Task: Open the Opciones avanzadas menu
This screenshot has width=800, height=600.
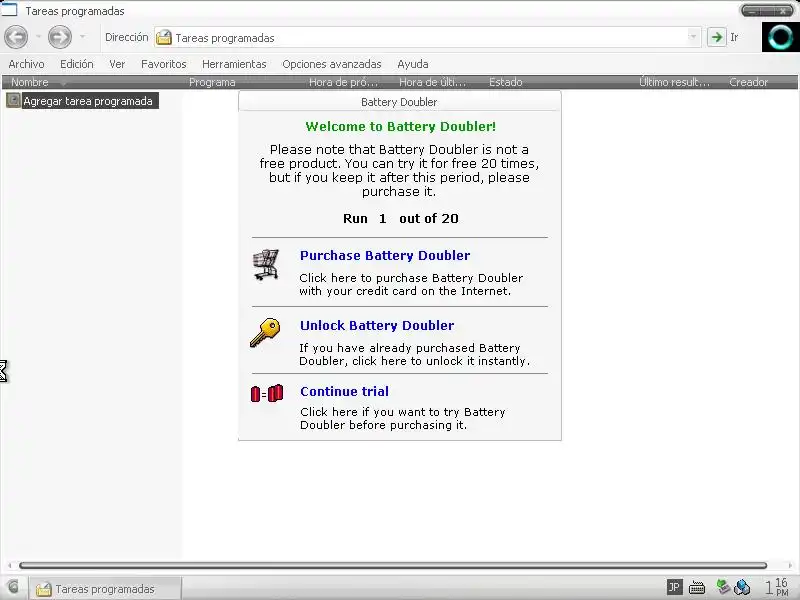Action: [x=332, y=64]
